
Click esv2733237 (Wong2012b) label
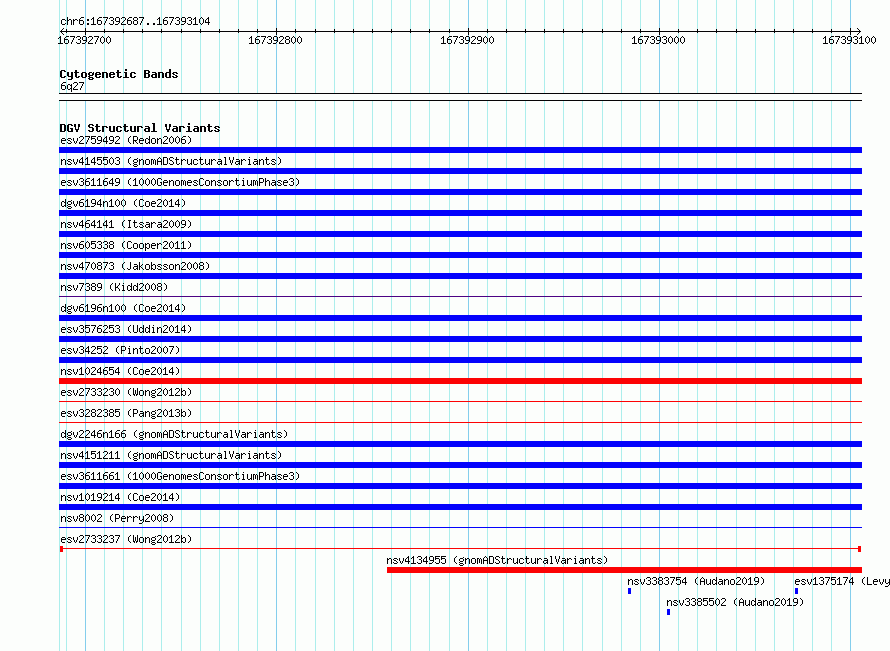pyautogui.click(x=126, y=539)
